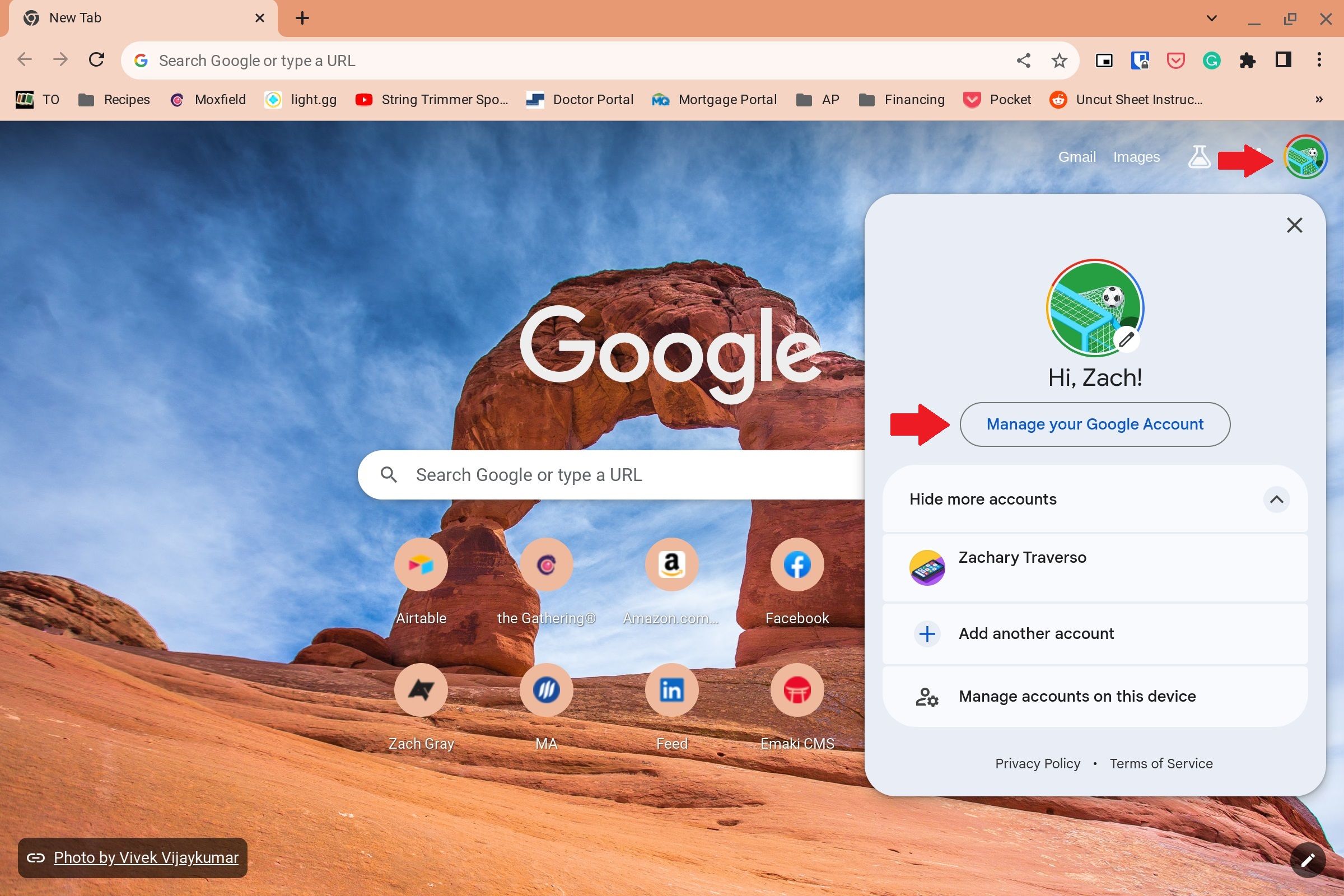This screenshot has width=1344, height=896.
Task: Open the Chrome three-dot menu
Action: (1319, 60)
